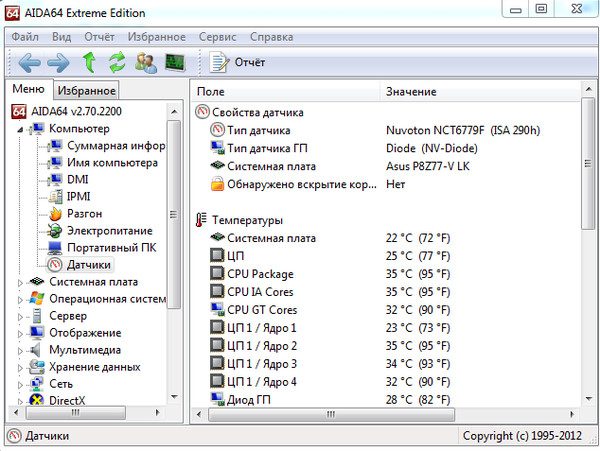The width and height of the screenshot is (600, 451).
Task: Expand the Системная плата tree node
Action: click(x=20, y=283)
